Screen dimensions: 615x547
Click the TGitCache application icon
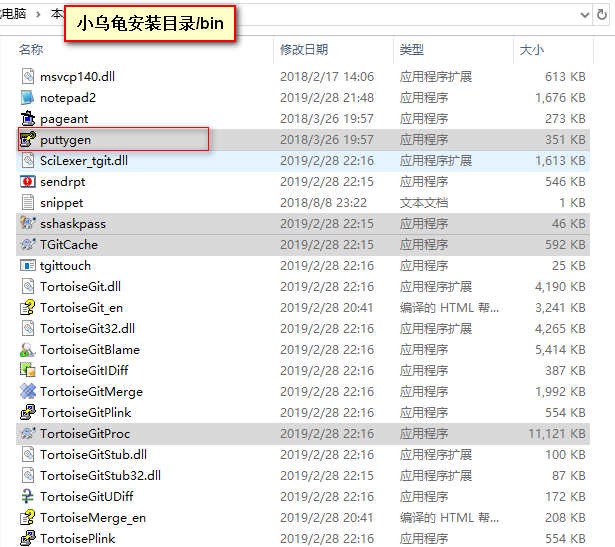[x=27, y=244]
